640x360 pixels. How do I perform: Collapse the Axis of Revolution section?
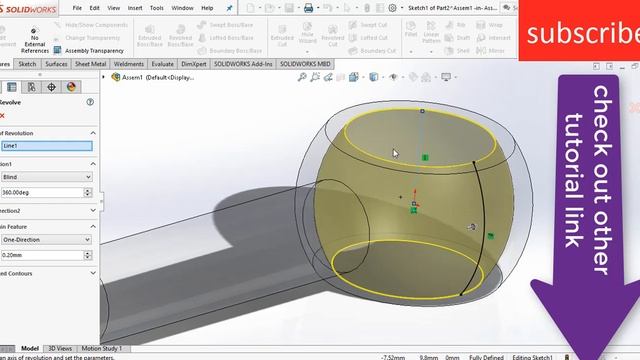coord(93,133)
